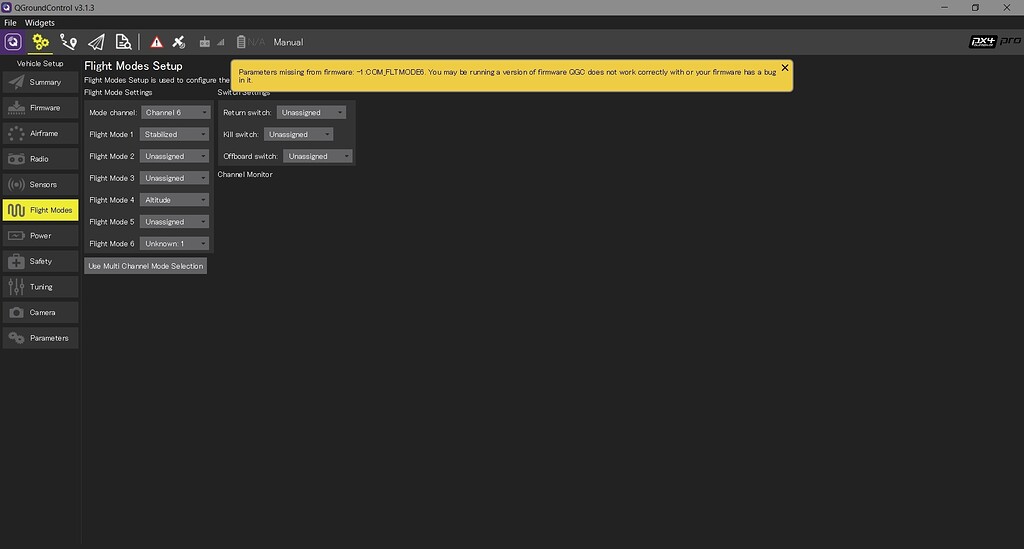Expand Flight Mode 4 Altitude dropdown
The width and height of the screenshot is (1024, 549).
(174, 200)
